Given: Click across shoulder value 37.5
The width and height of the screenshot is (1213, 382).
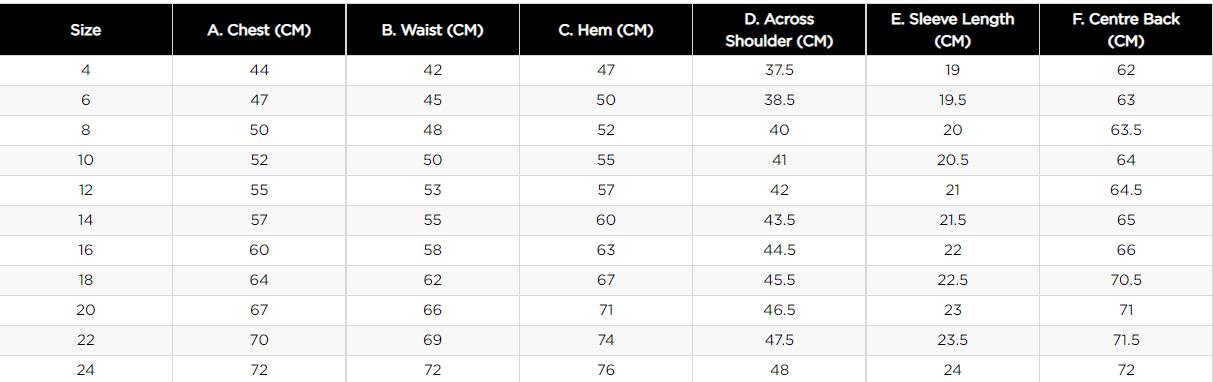Looking at the screenshot, I should [779, 70].
